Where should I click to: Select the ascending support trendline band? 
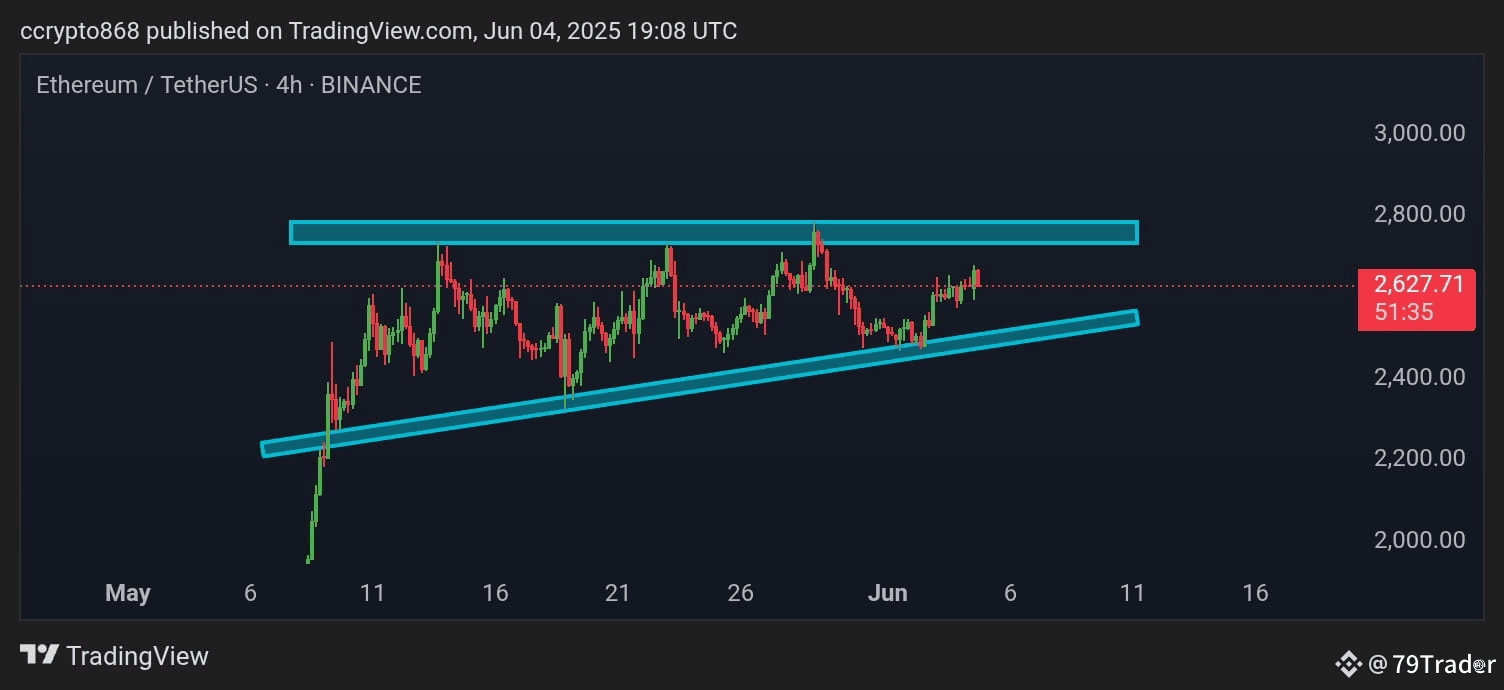[x=700, y=383]
